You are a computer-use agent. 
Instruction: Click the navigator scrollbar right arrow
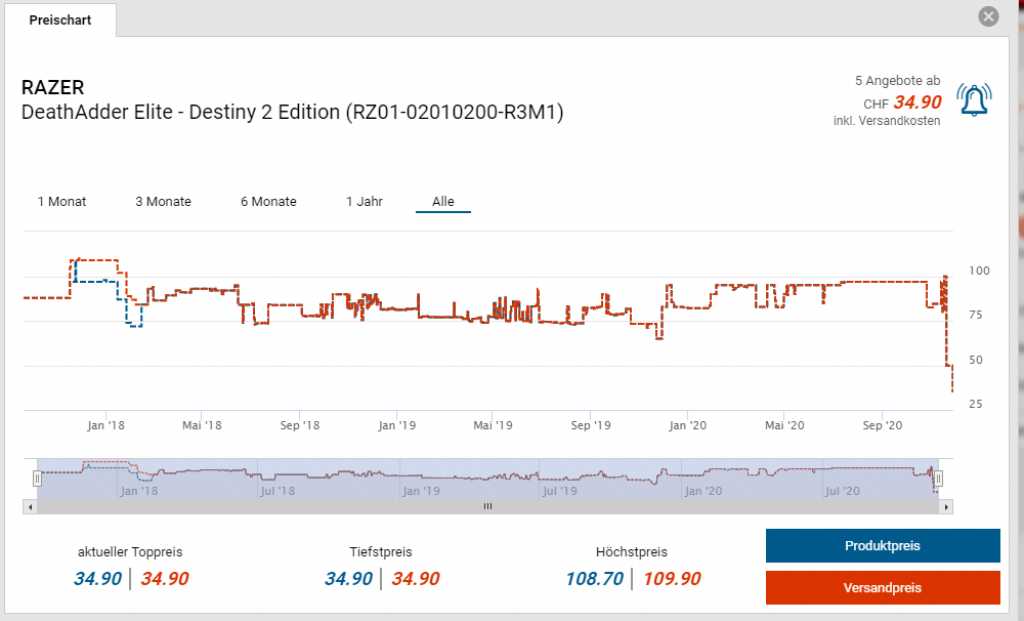pyautogui.click(x=946, y=507)
